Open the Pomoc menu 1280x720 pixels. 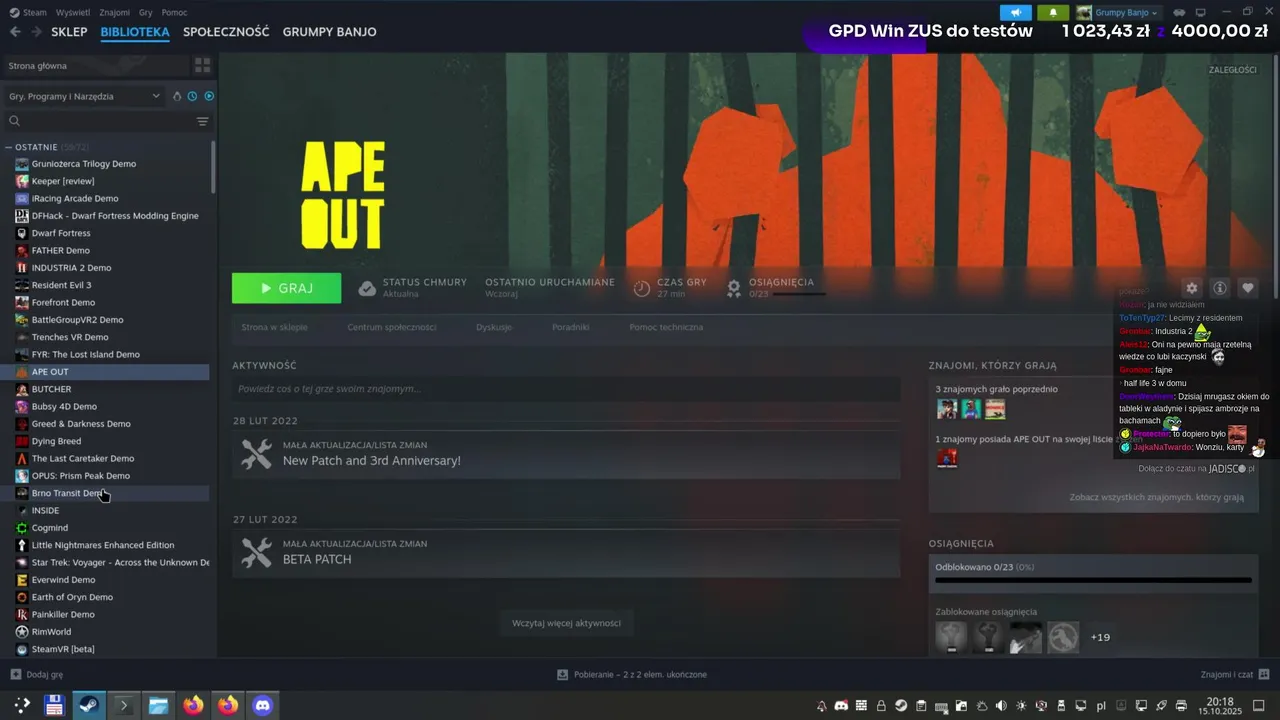point(174,12)
